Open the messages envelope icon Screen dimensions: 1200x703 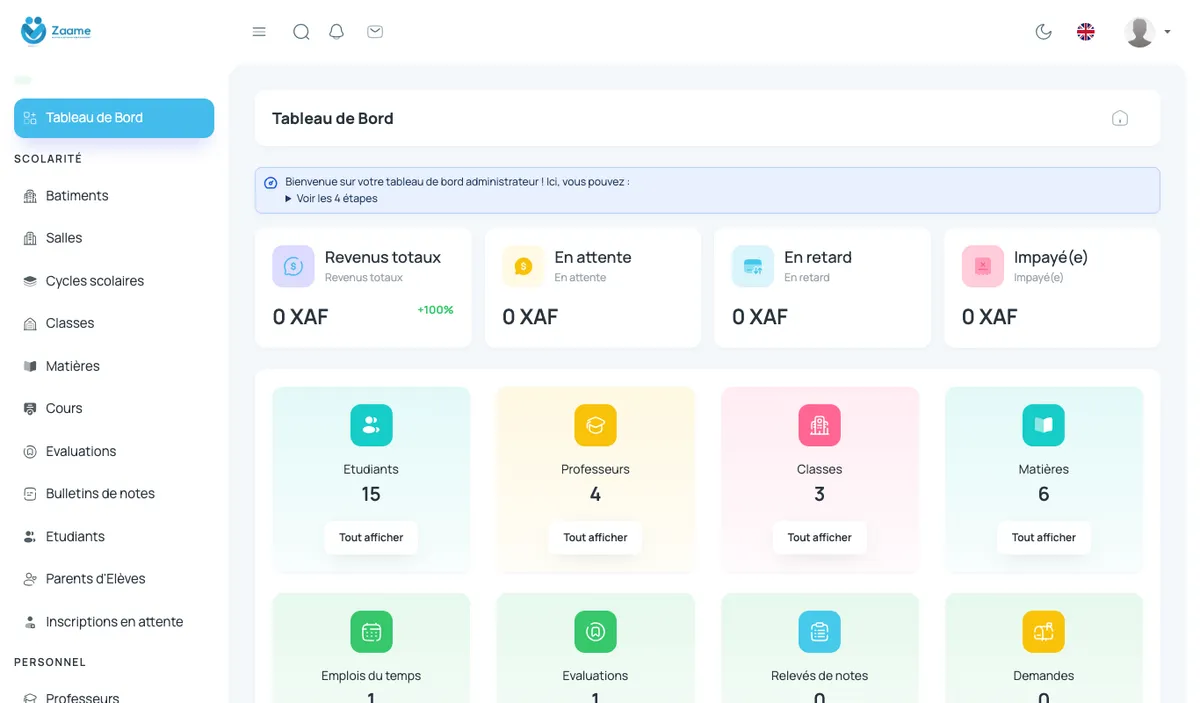[375, 32]
